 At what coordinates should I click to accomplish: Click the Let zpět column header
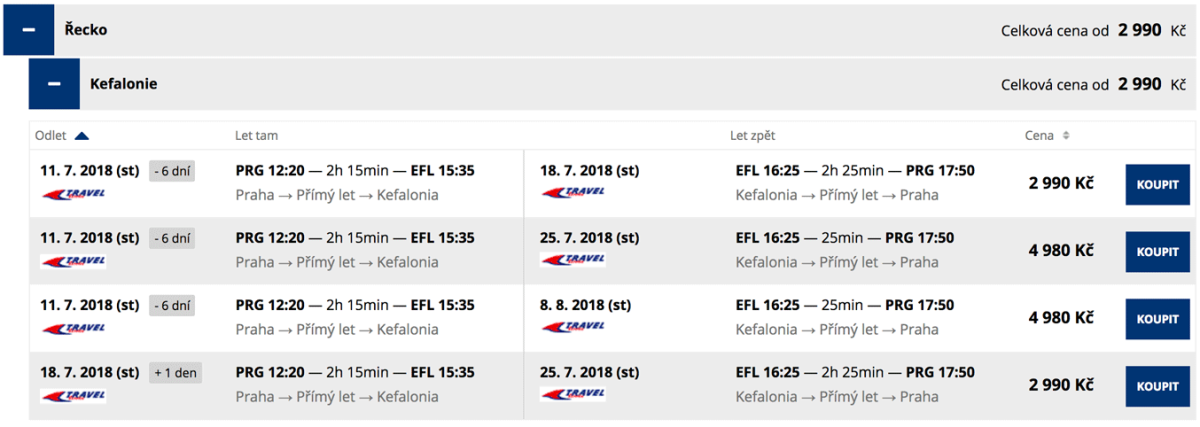coord(752,136)
